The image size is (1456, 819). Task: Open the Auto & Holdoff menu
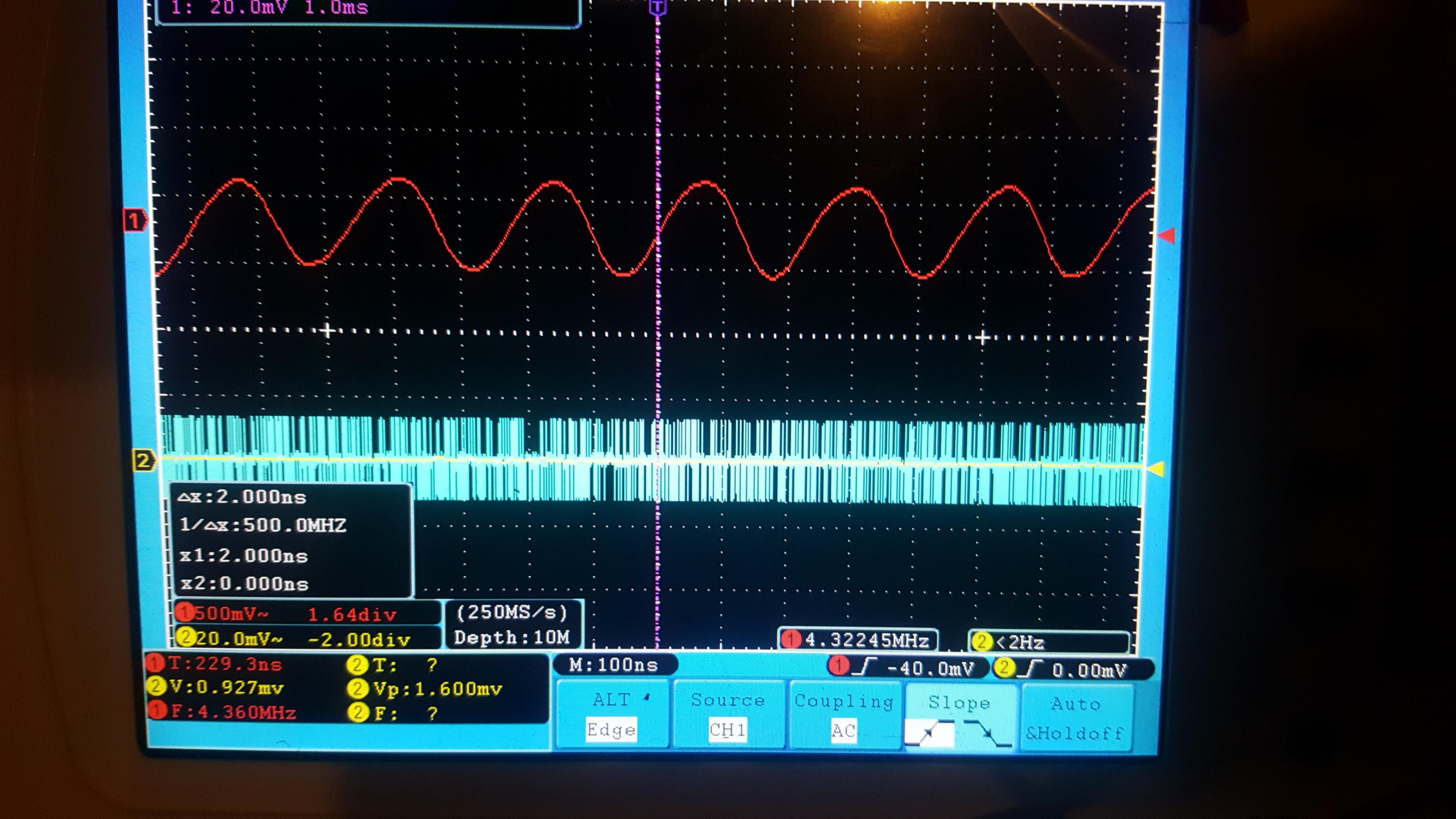click(x=1076, y=718)
